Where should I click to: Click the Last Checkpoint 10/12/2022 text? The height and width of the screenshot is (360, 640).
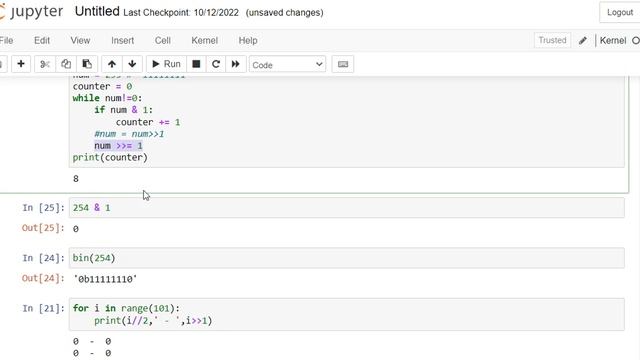tap(181, 13)
